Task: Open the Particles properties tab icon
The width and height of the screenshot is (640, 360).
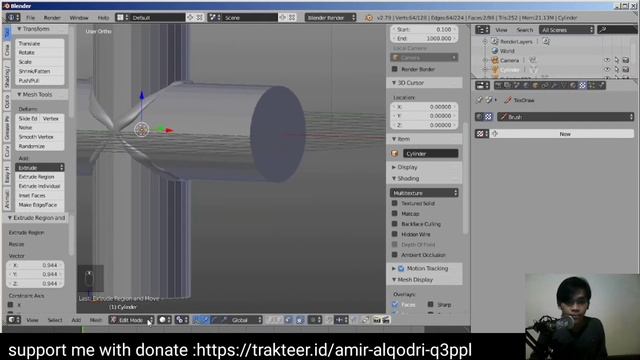Action: [x=592, y=85]
